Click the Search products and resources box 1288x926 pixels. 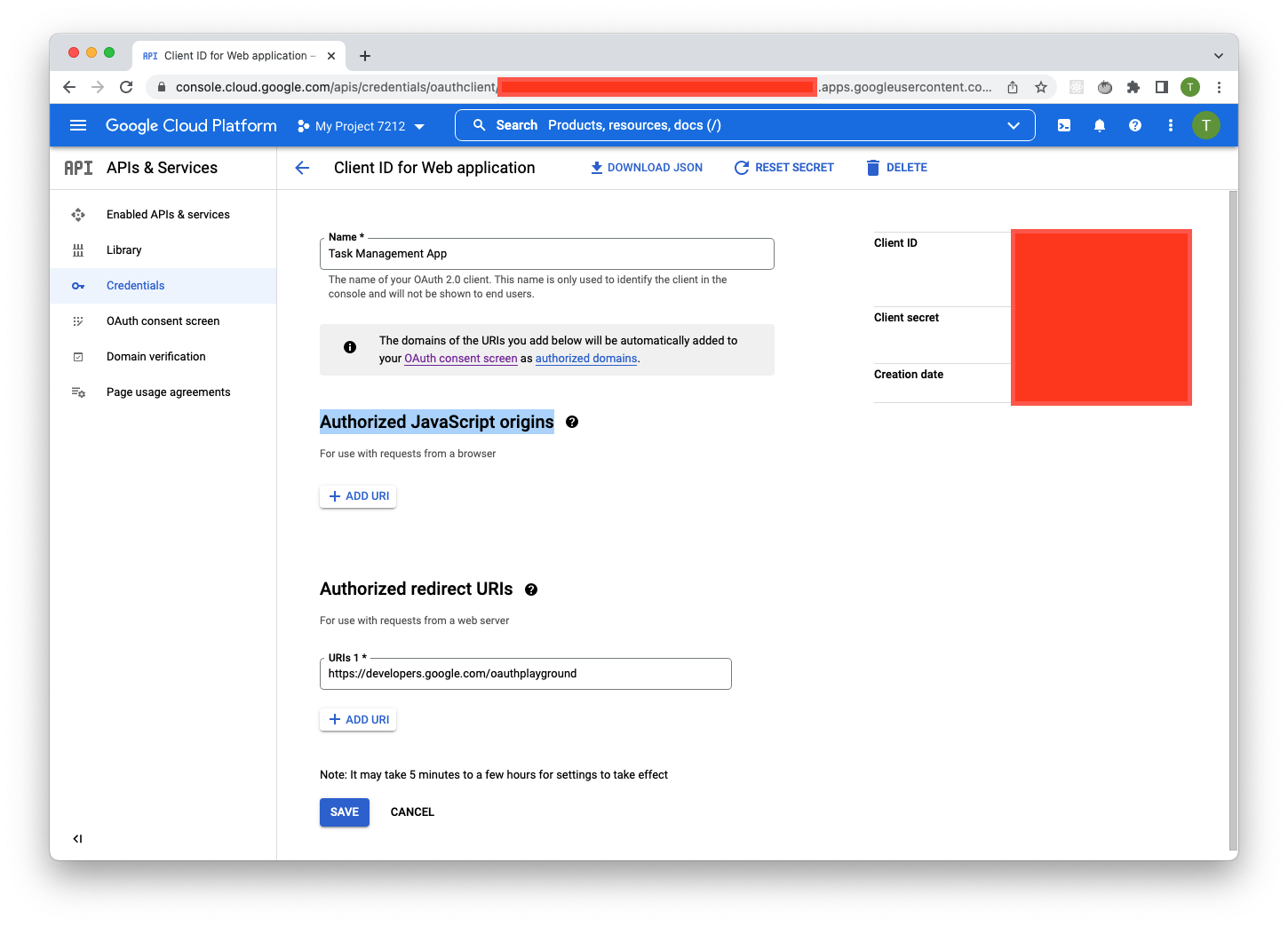coord(744,125)
